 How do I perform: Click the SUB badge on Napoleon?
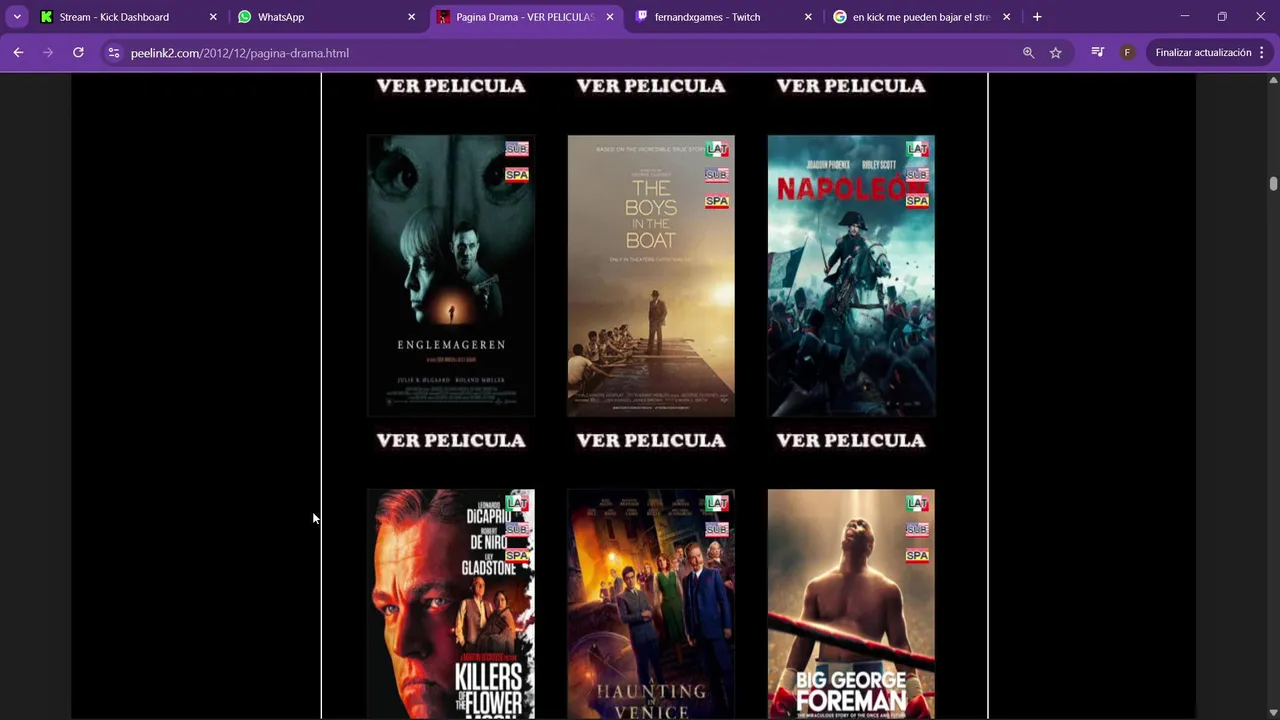[917, 175]
